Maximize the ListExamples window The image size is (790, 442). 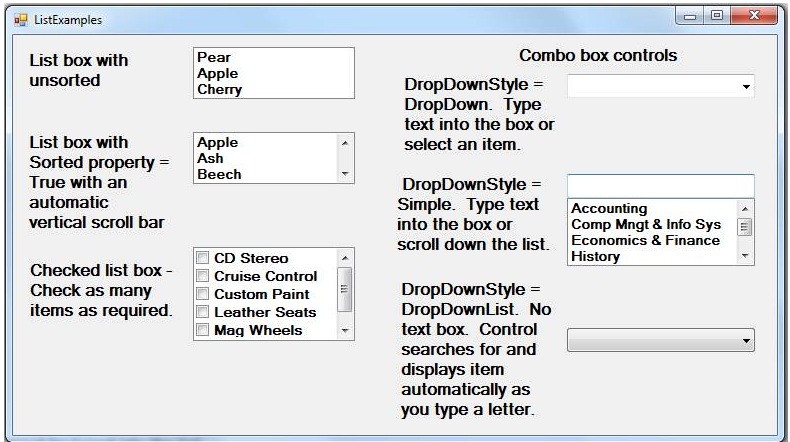click(717, 16)
